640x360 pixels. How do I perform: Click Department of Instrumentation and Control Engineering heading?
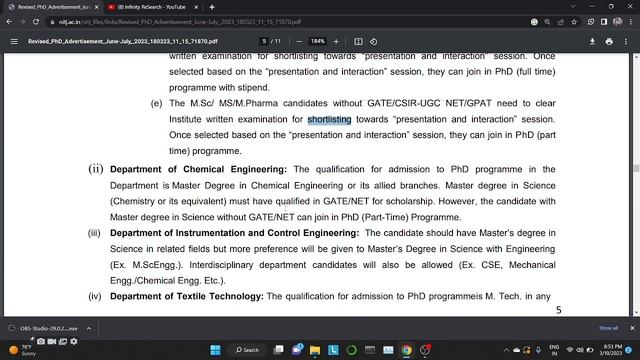coord(235,233)
